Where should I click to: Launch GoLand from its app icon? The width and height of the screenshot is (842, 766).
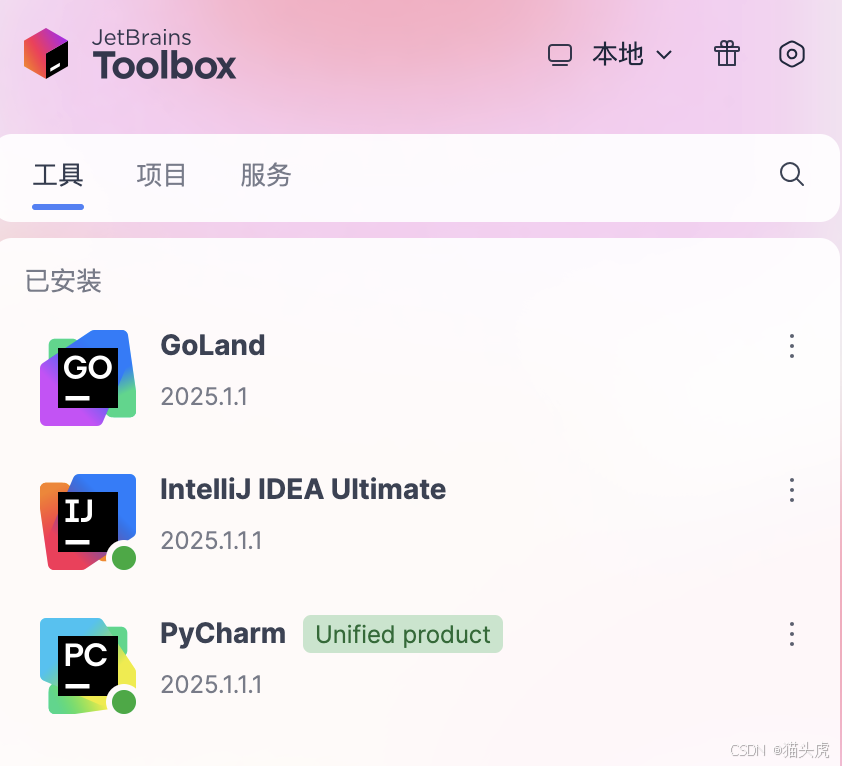coord(88,377)
